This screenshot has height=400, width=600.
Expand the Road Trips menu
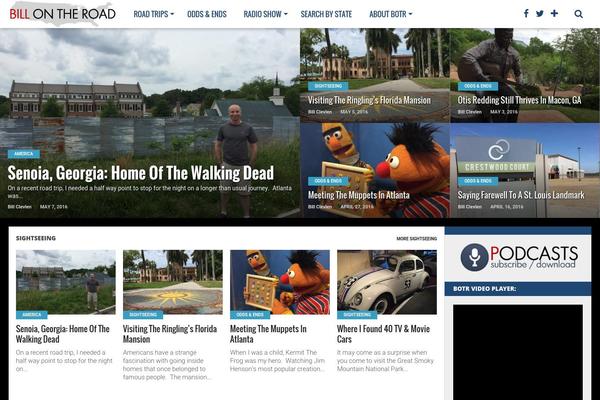(153, 14)
